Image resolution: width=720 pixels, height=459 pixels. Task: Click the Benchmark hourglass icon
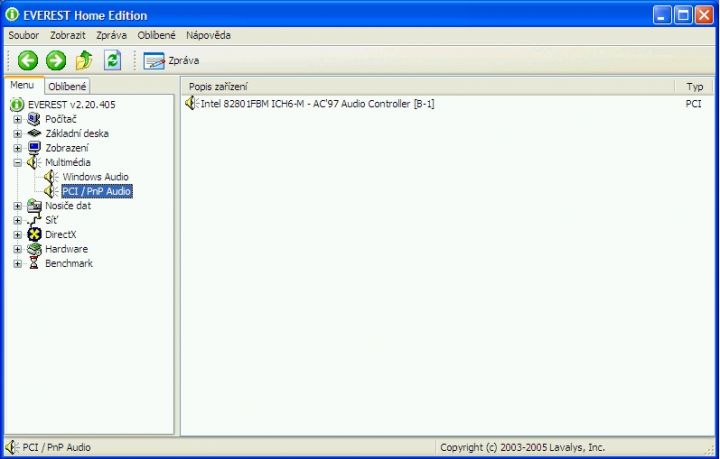[34, 263]
